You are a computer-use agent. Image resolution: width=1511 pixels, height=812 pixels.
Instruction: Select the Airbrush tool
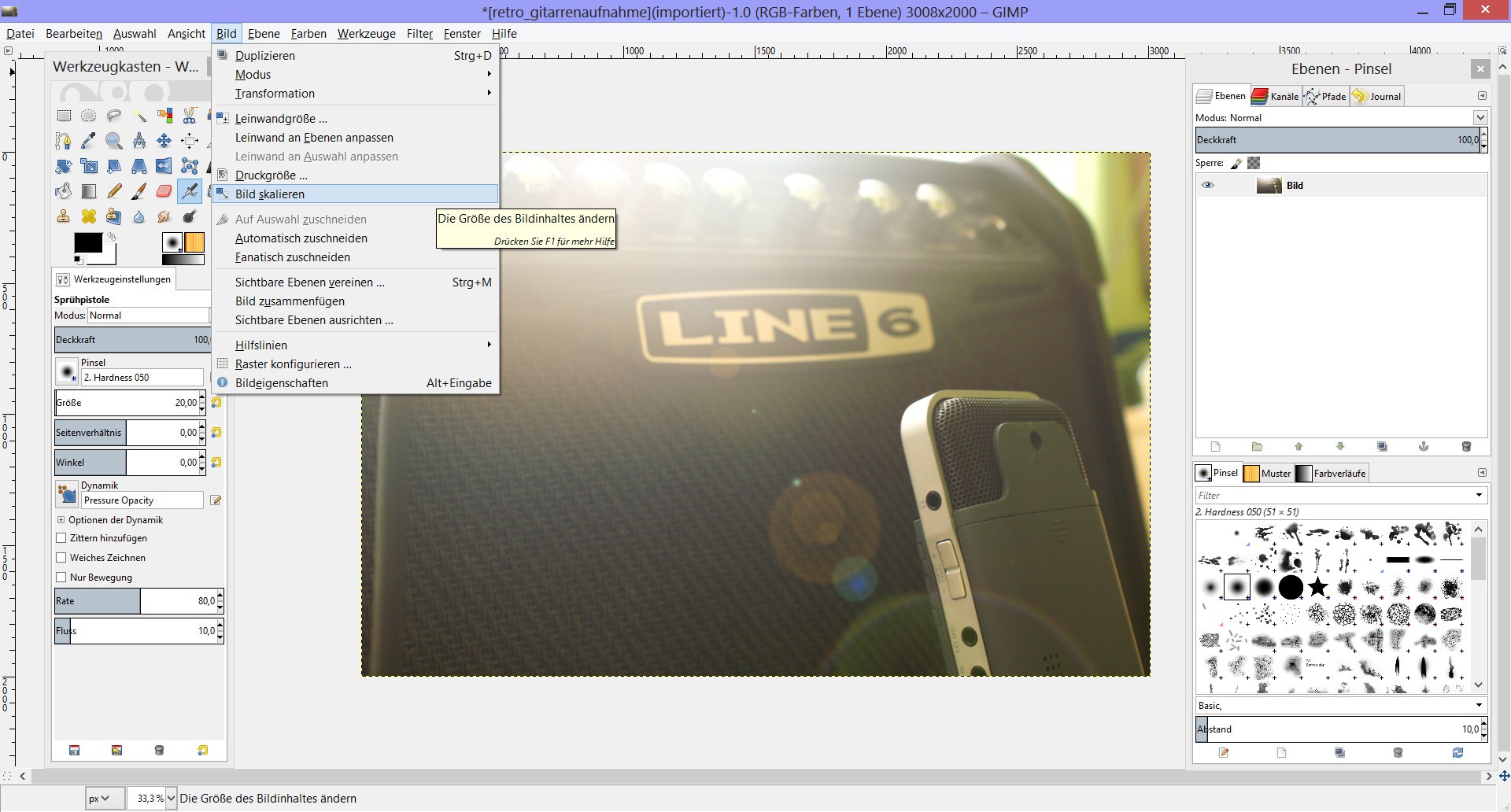tap(190, 191)
